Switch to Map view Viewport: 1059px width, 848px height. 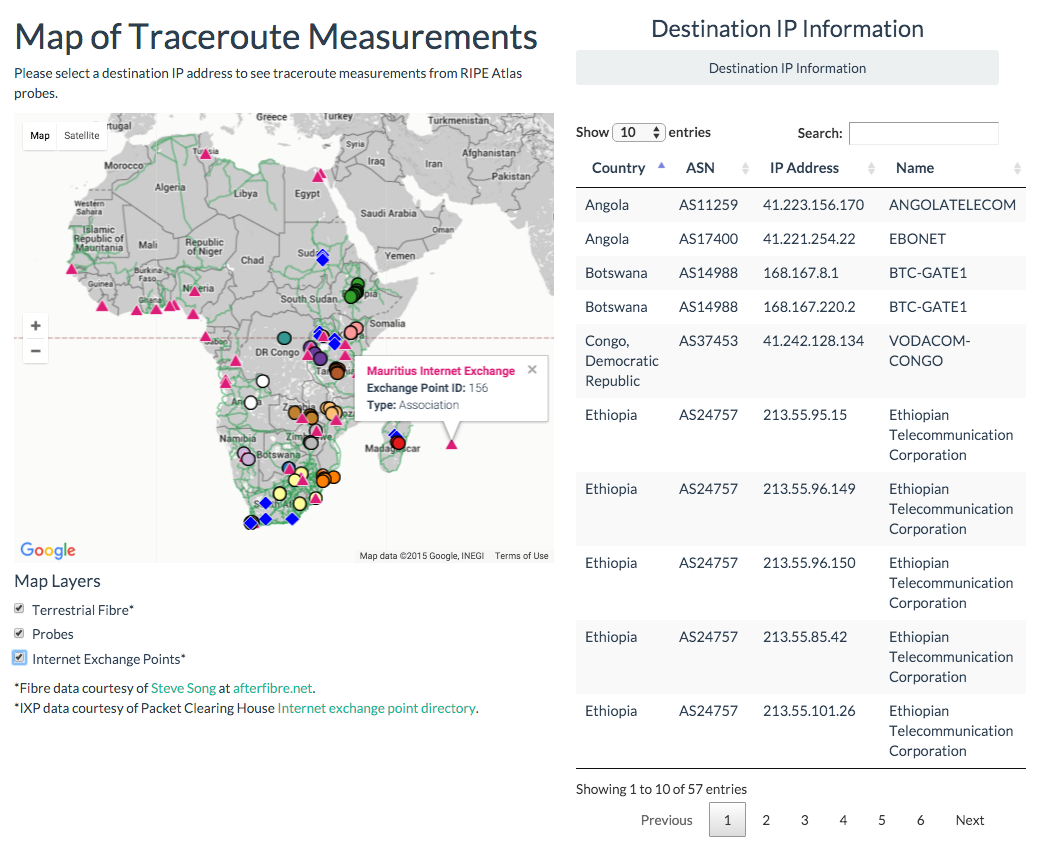point(40,136)
